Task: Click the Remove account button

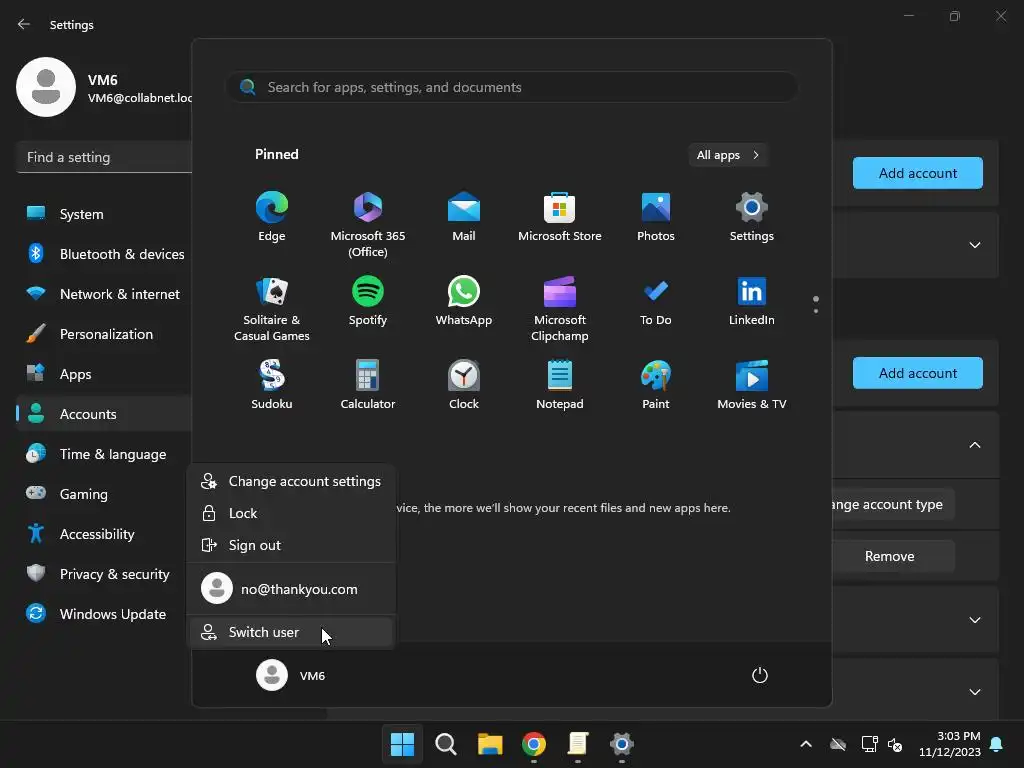Action: (x=893, y=556)
